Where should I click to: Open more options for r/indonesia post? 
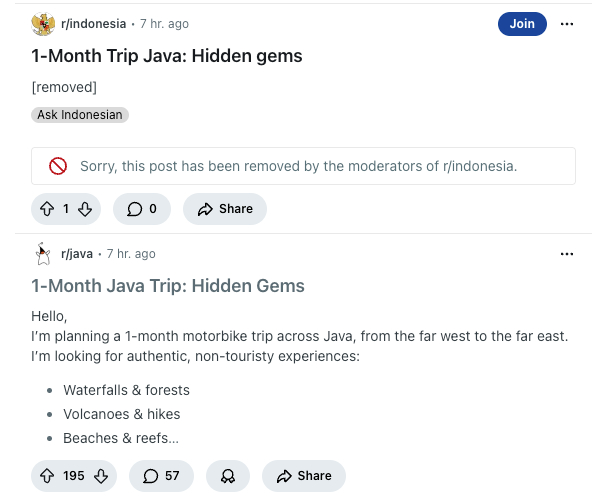(x=567, y=24)
